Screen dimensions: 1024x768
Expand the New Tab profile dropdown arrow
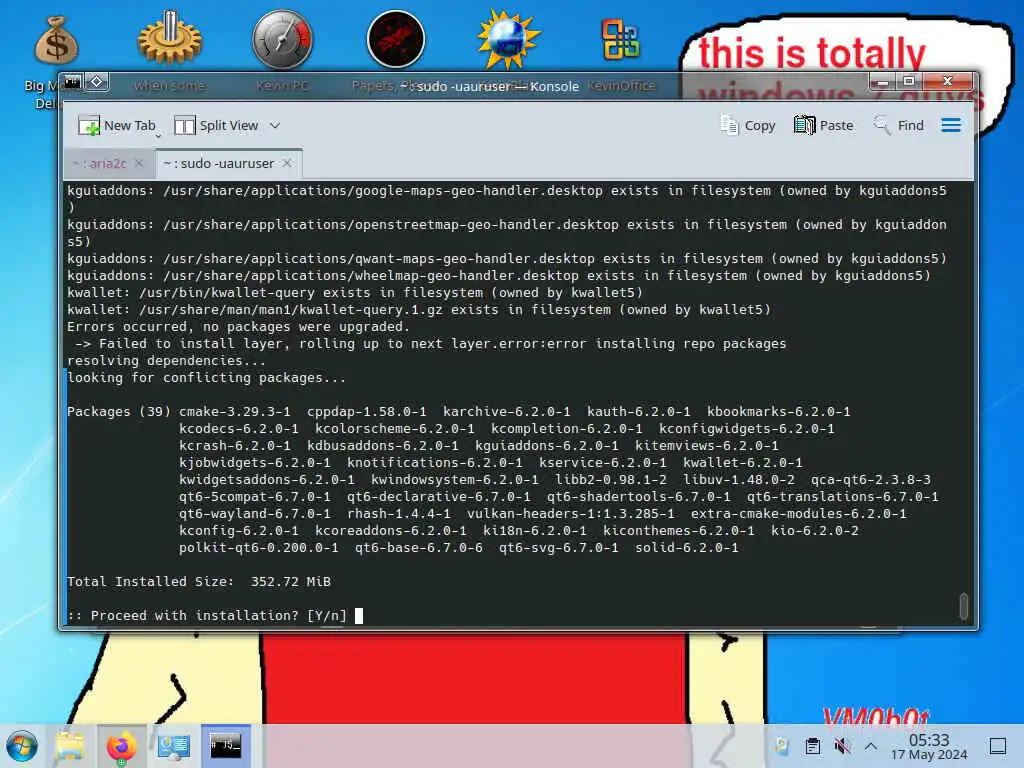click(158, 136)
